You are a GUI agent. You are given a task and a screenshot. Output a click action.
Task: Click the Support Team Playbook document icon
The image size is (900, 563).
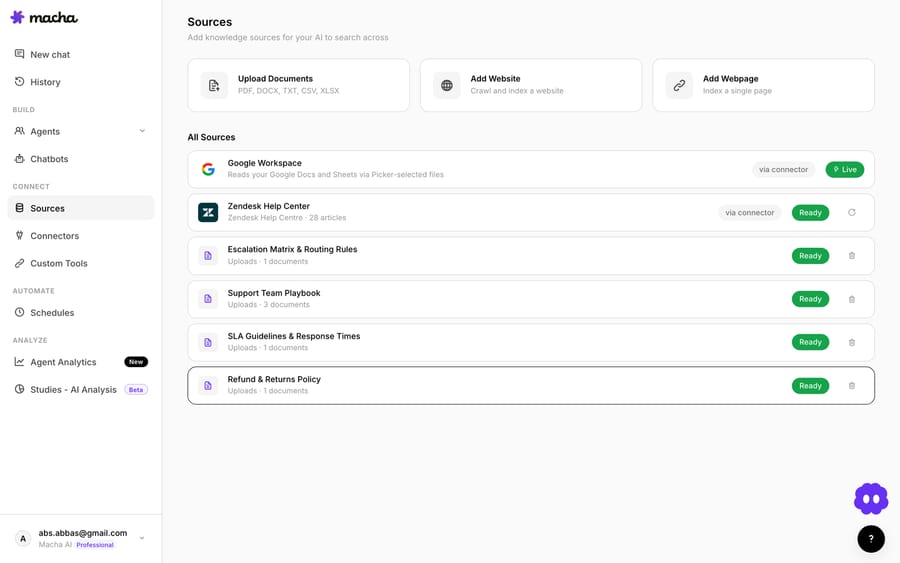[208, 299]
